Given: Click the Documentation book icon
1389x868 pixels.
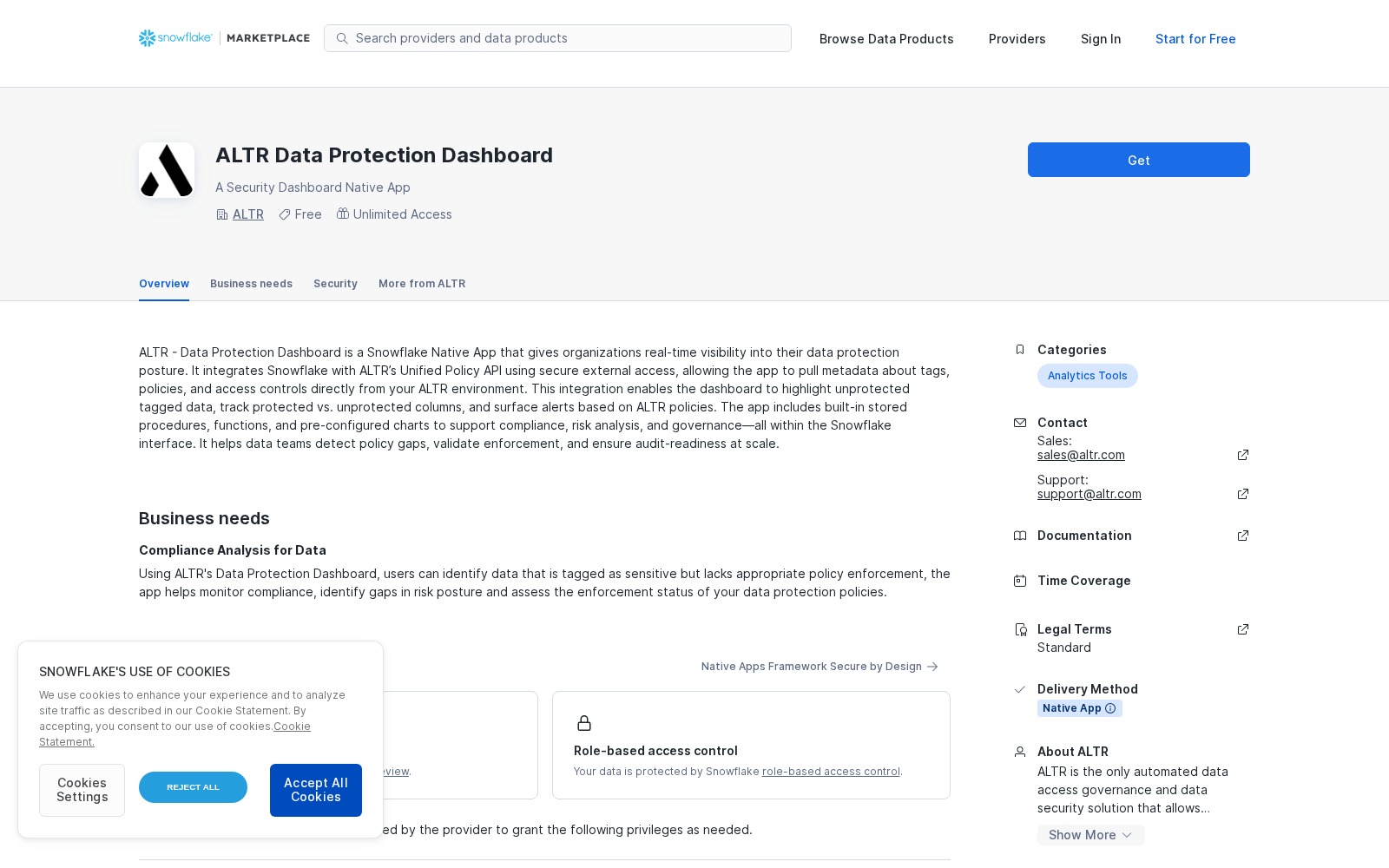Looking at the screenshot, I should [x=1020, y=536].
